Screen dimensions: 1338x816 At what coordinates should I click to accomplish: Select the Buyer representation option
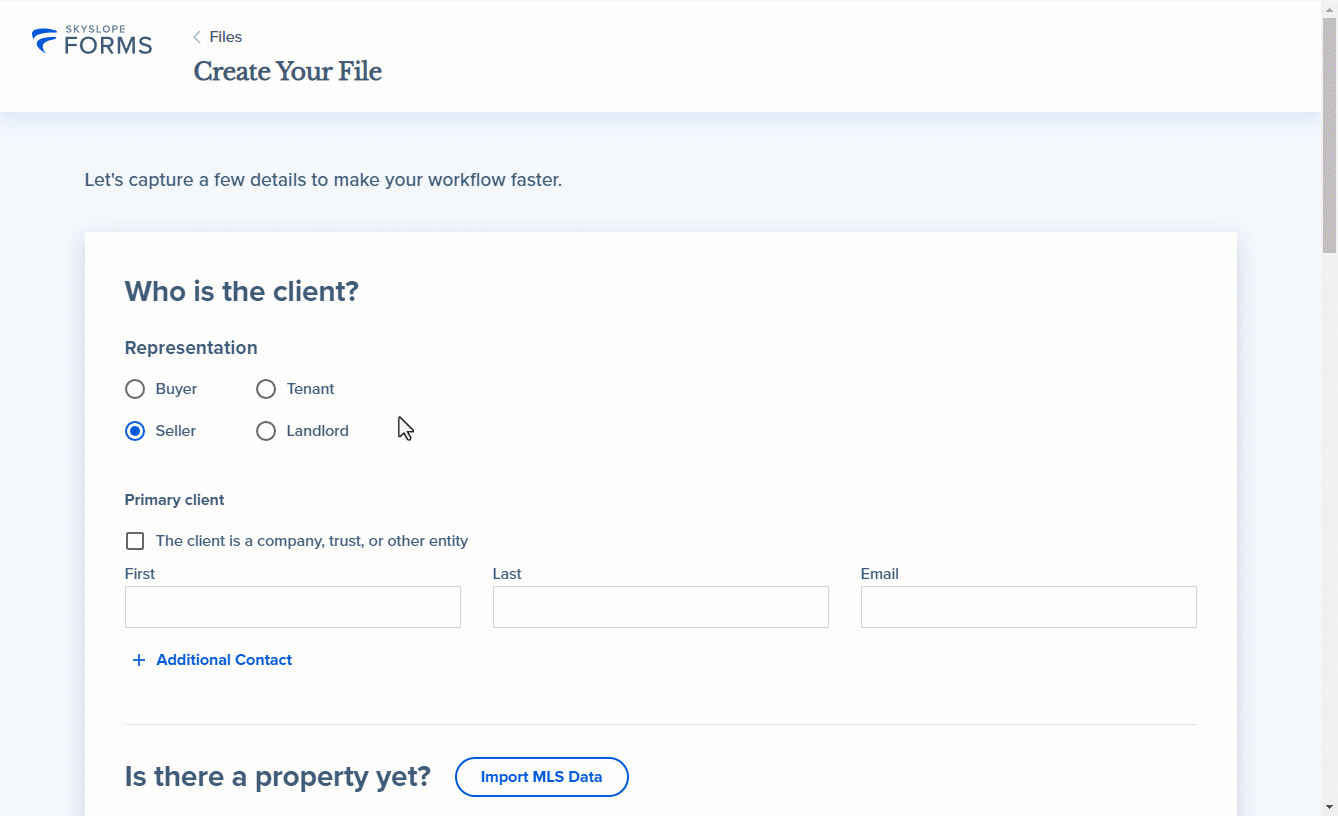point(135,389)
